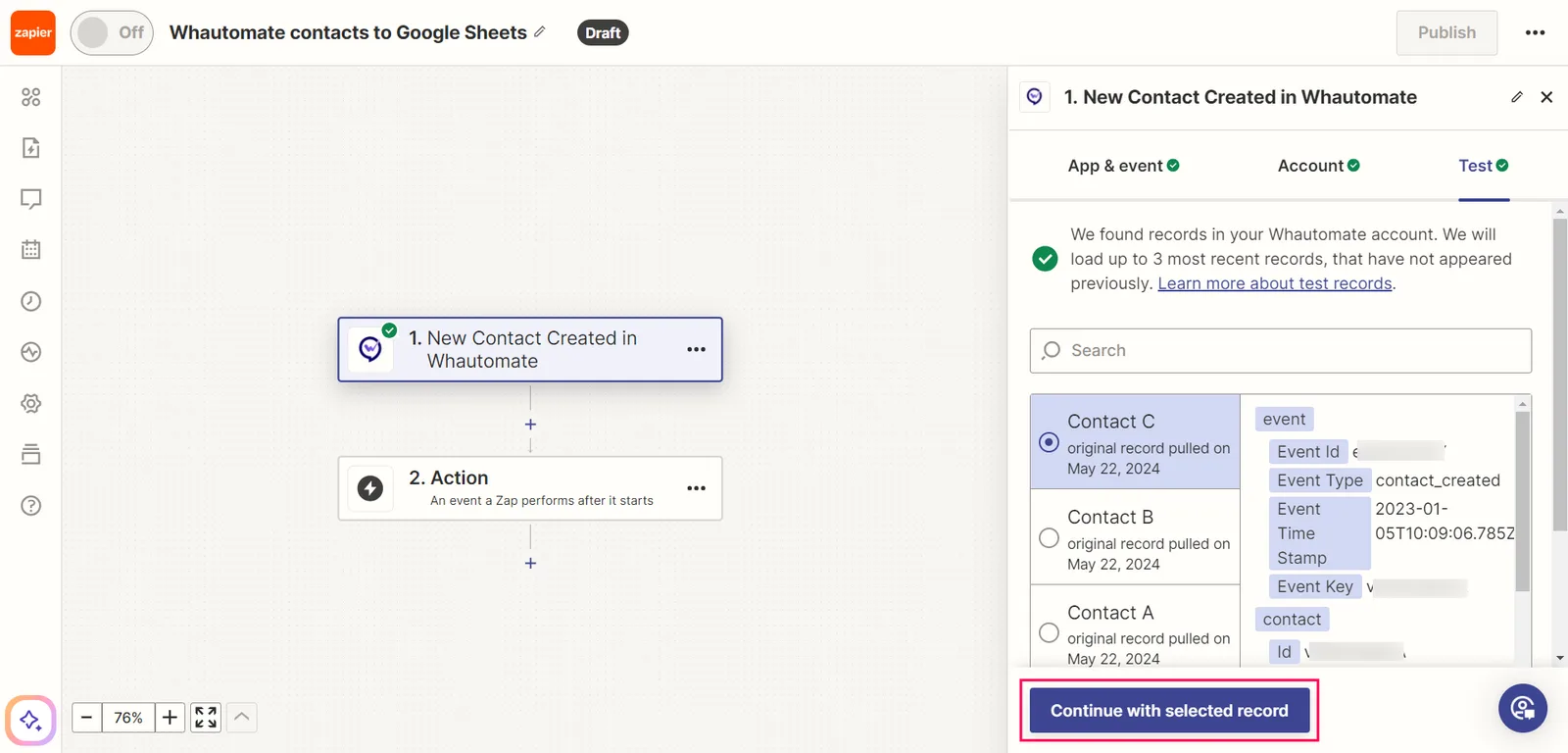Image resolution: width=1568 pixels, height=753 pixels.
Task: Launch the AI sparkle assistant button
Action: (x=30, y=721)
